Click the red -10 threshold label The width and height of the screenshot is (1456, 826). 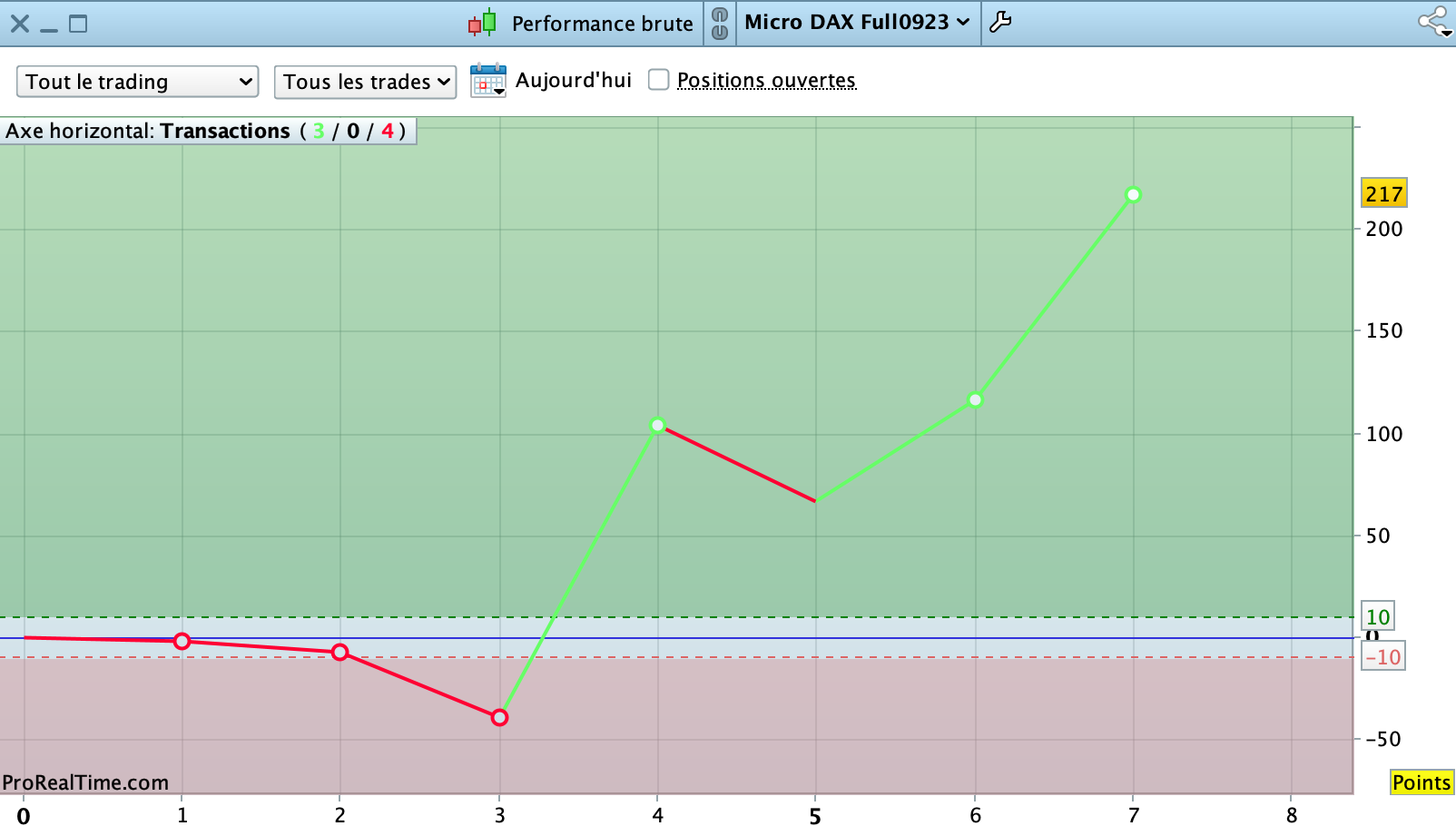tap(1383, 657)
